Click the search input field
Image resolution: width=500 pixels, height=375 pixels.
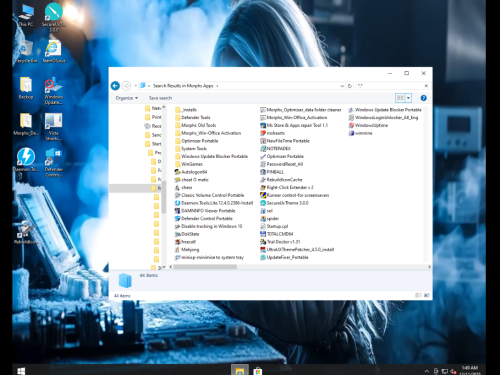389,86
